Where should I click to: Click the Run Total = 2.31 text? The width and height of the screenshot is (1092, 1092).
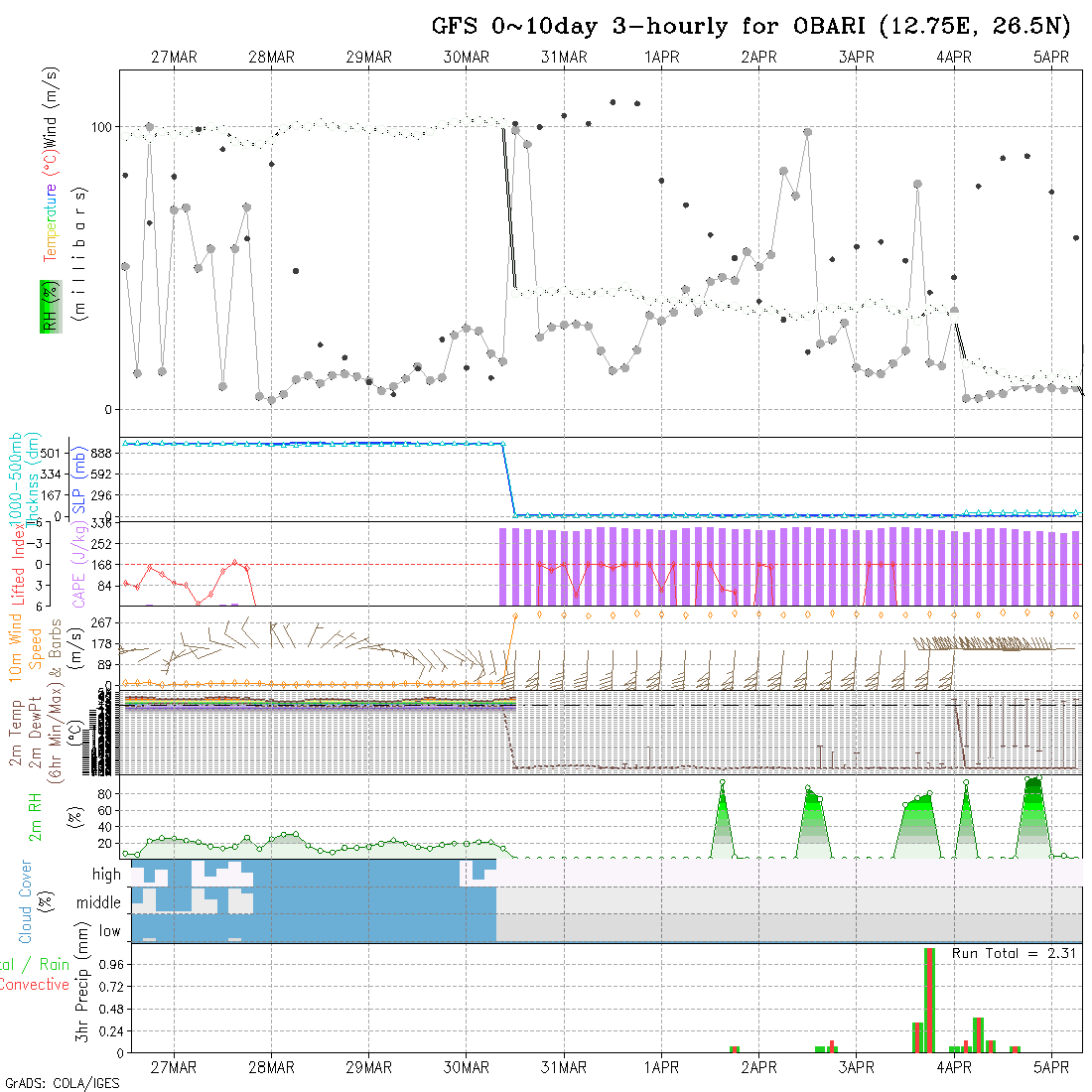coord(1013,953)
